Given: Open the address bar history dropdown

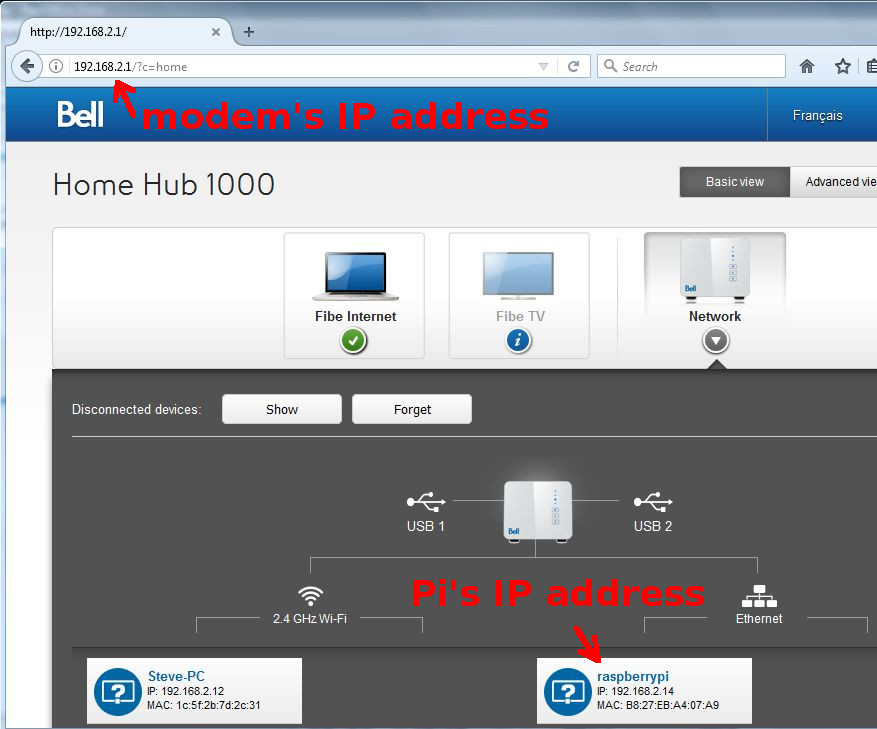Looking at the screenshot, I should tap(543, 67).
